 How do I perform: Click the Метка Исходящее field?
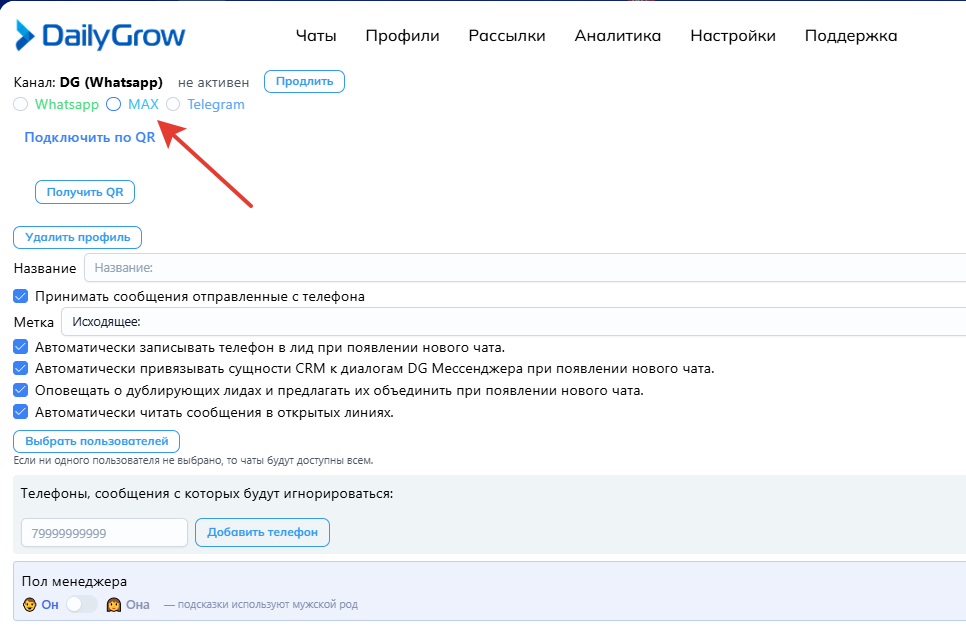pyautogui.click(x=510, y=322)
